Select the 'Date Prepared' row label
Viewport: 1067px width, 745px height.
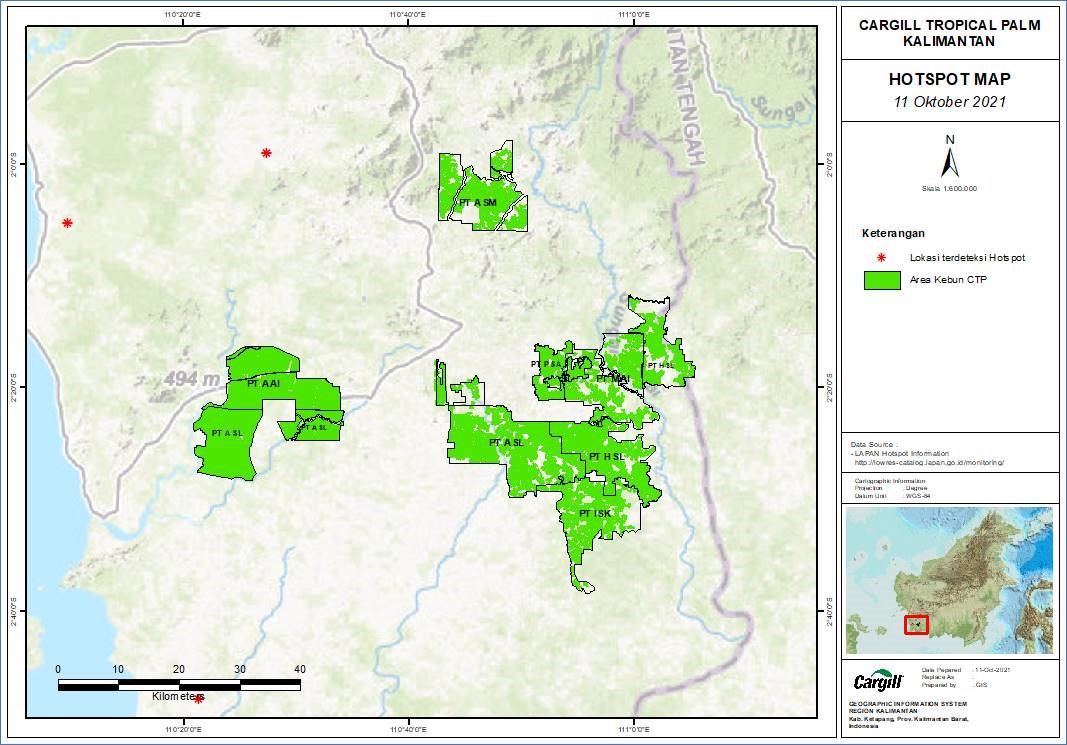pyautogui.click(x=941, y=670)
